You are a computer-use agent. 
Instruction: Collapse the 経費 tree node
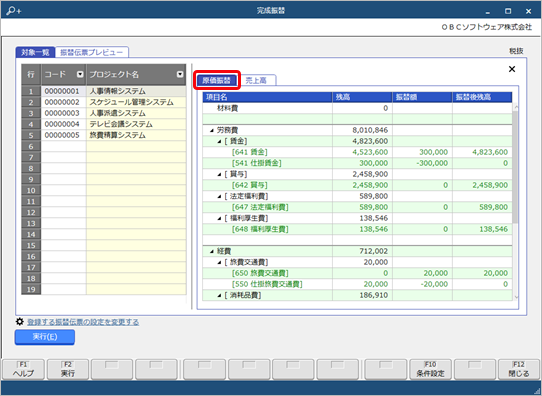click(x=212, y=252)
